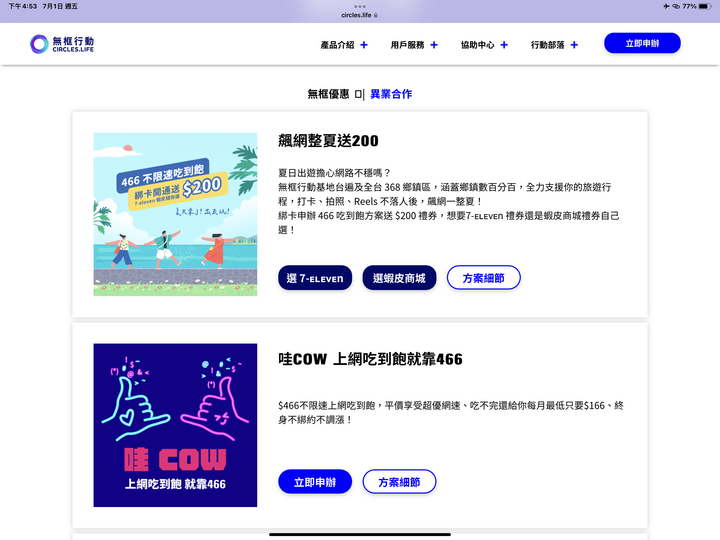The height and width of the screenshot is (540, 720).
Task: Tap the three-dot multitasking indicator
Action: tap(360, 6)
